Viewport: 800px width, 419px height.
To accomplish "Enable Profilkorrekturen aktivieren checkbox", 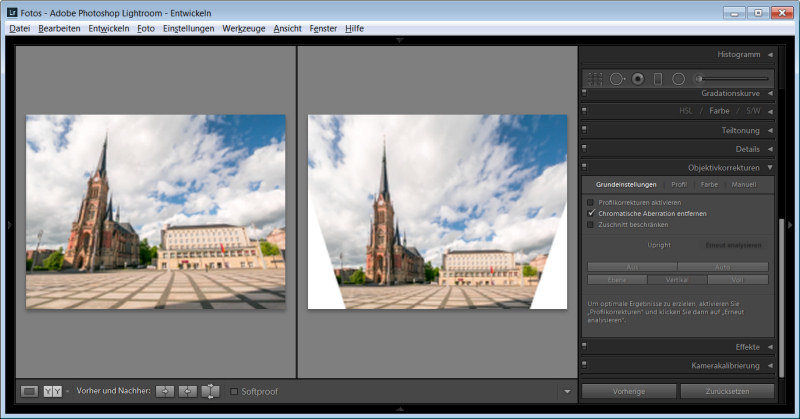I will [591, 203].
